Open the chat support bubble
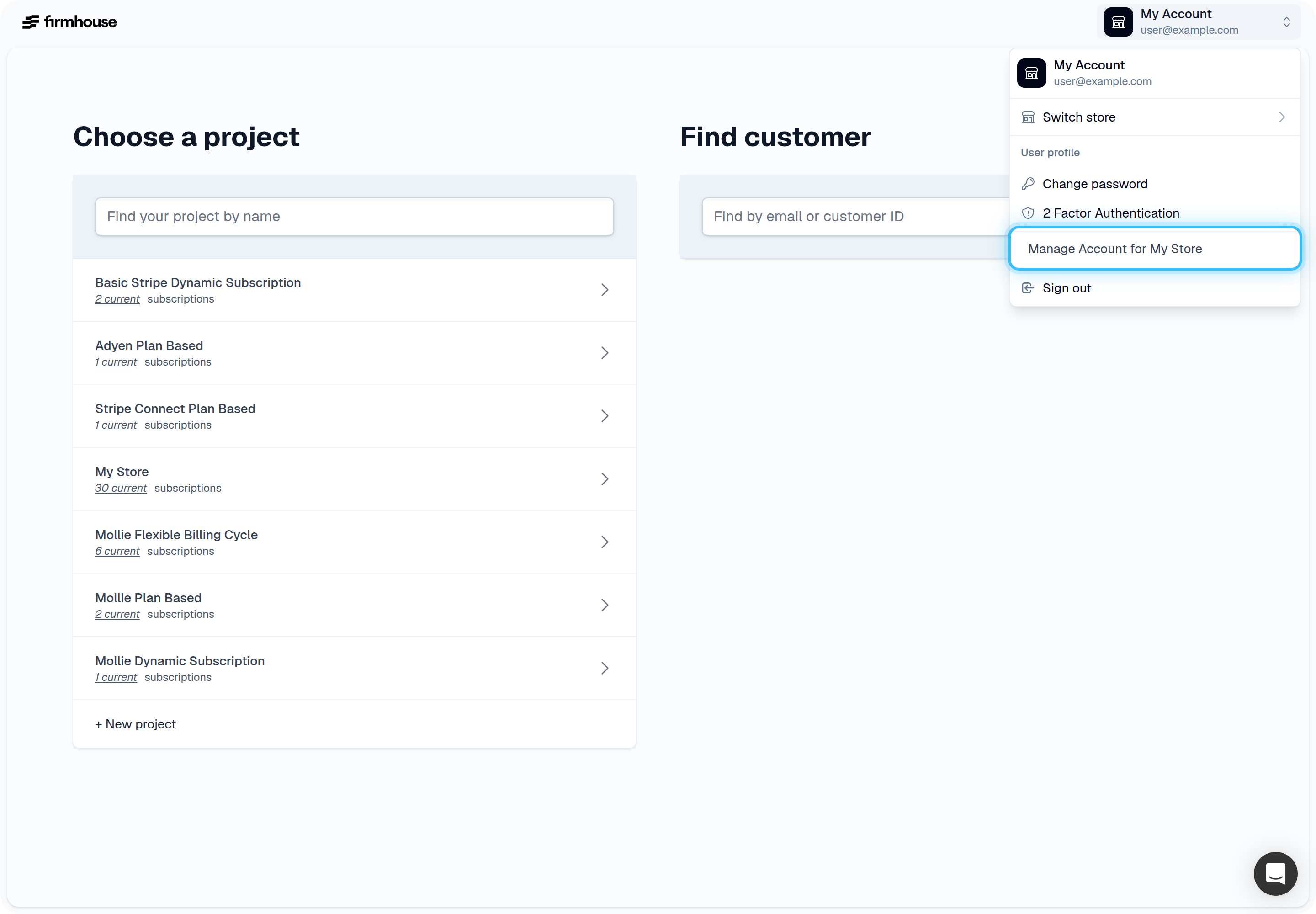The width and height of the screenshot is (1316, 914). [1275, 873]
